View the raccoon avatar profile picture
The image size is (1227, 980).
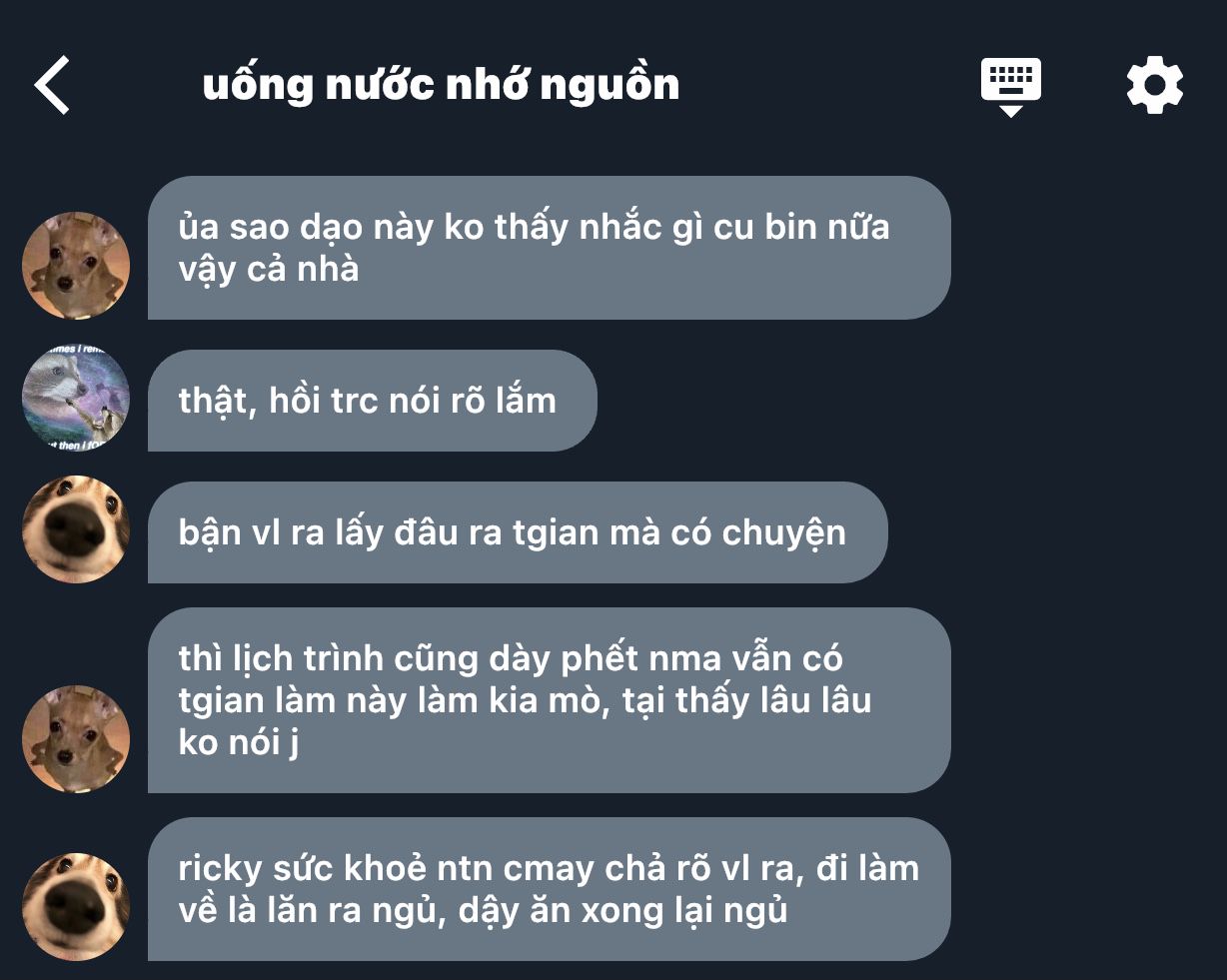click(76, 398)
